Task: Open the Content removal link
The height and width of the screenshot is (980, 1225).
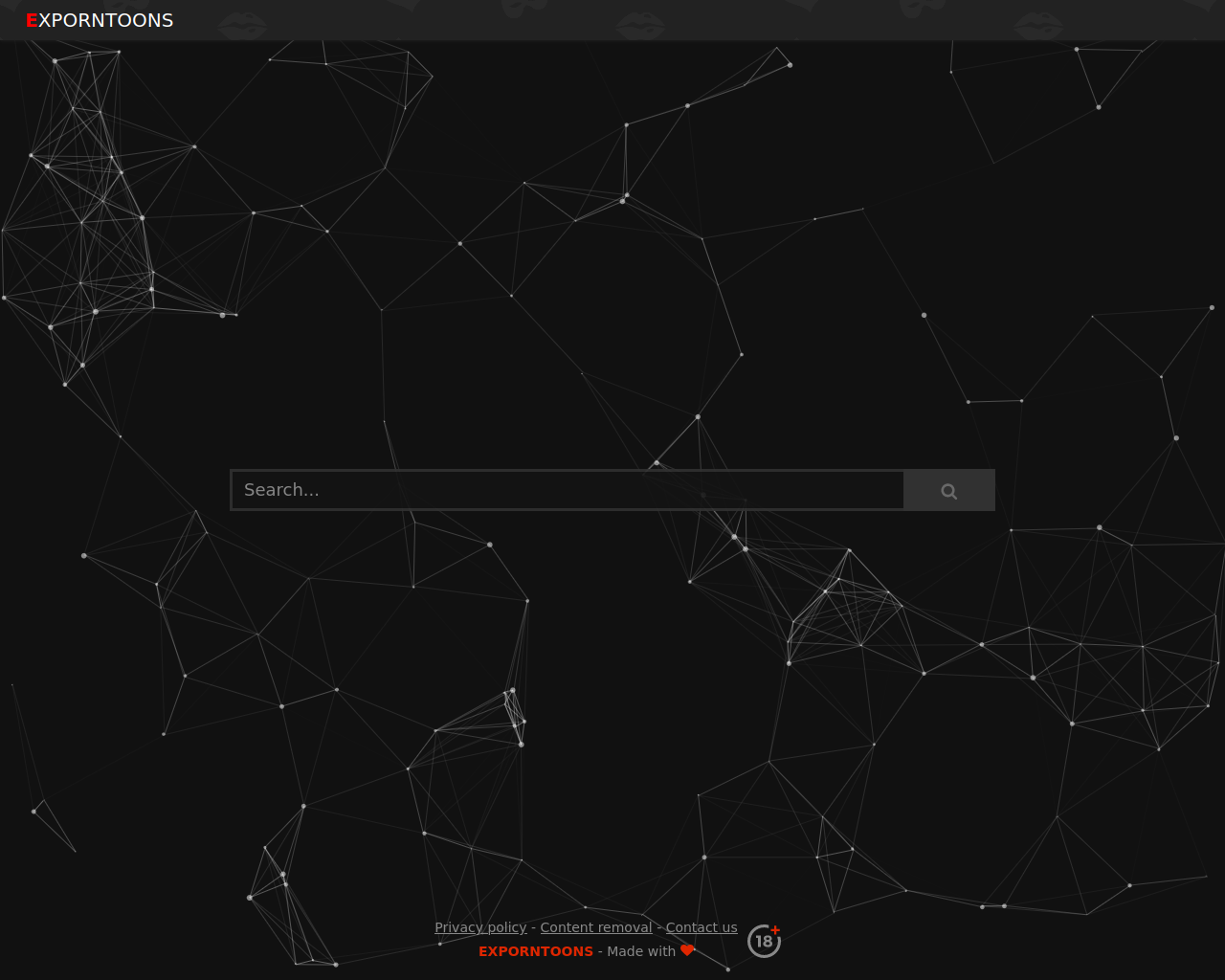Action: [x=596, y=927]
